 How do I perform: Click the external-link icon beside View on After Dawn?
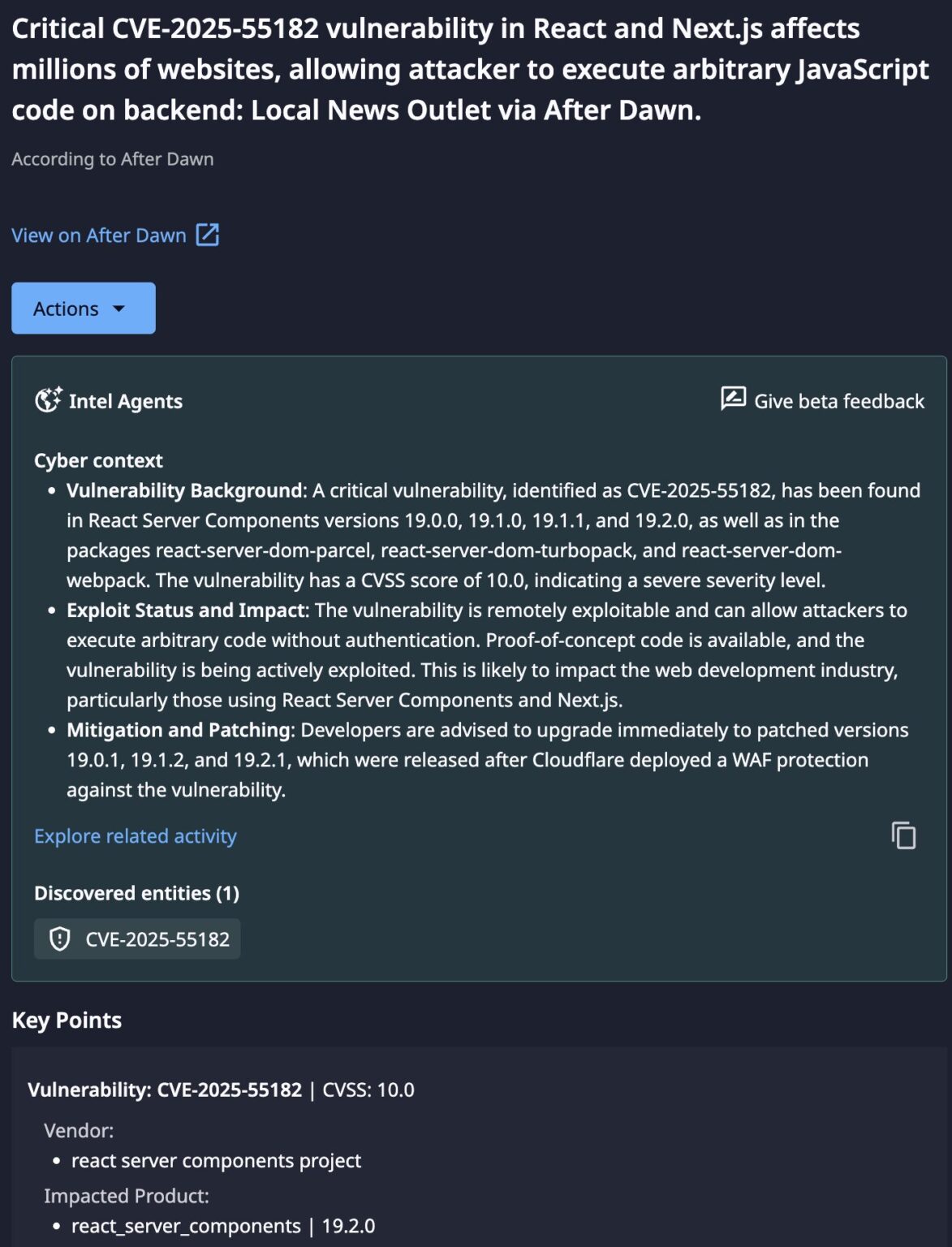207,234
